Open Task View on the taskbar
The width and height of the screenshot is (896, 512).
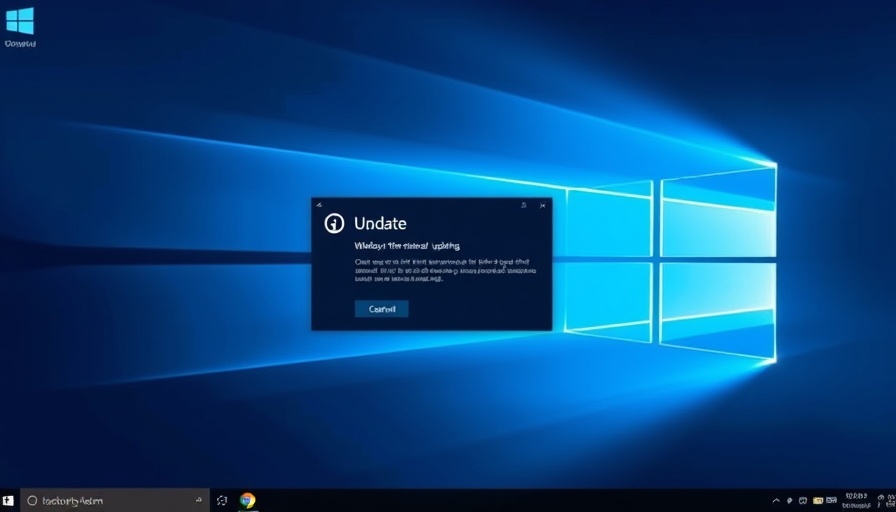(222, 501)
